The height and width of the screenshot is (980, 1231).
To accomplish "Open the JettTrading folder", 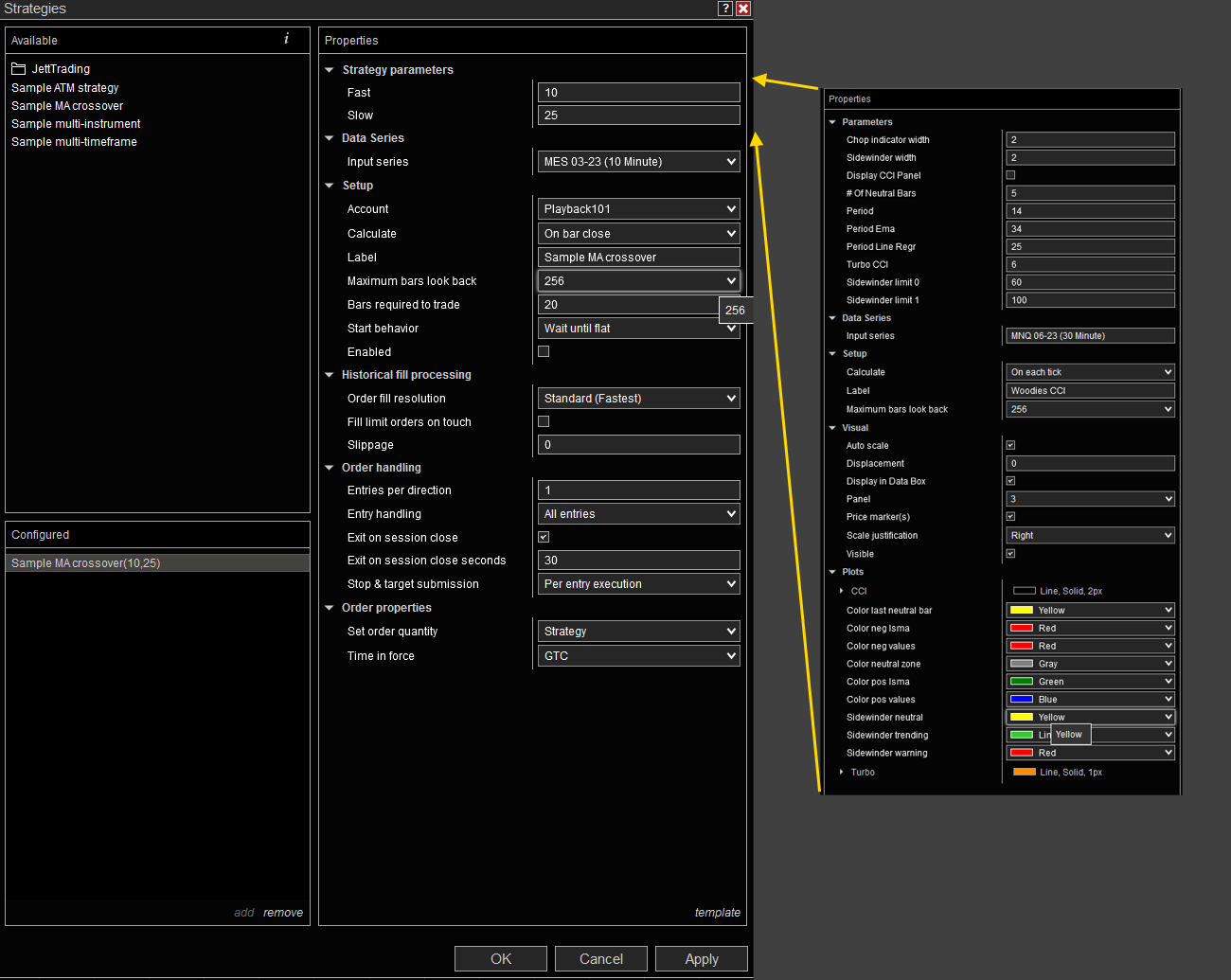I will pyautogui.click(x=61, y=69).
